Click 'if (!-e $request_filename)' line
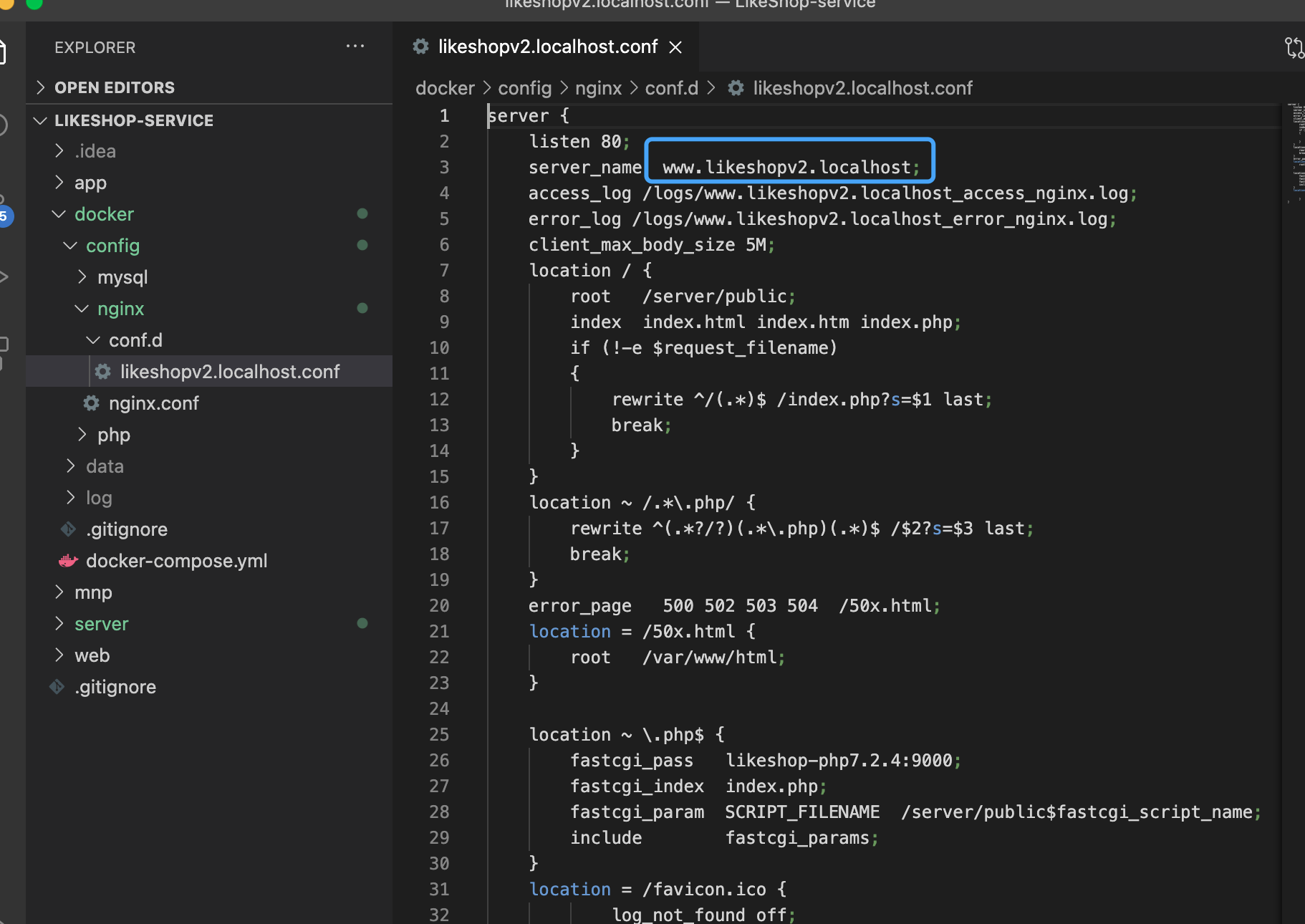The image size is (1305, 924). (703, 348)
